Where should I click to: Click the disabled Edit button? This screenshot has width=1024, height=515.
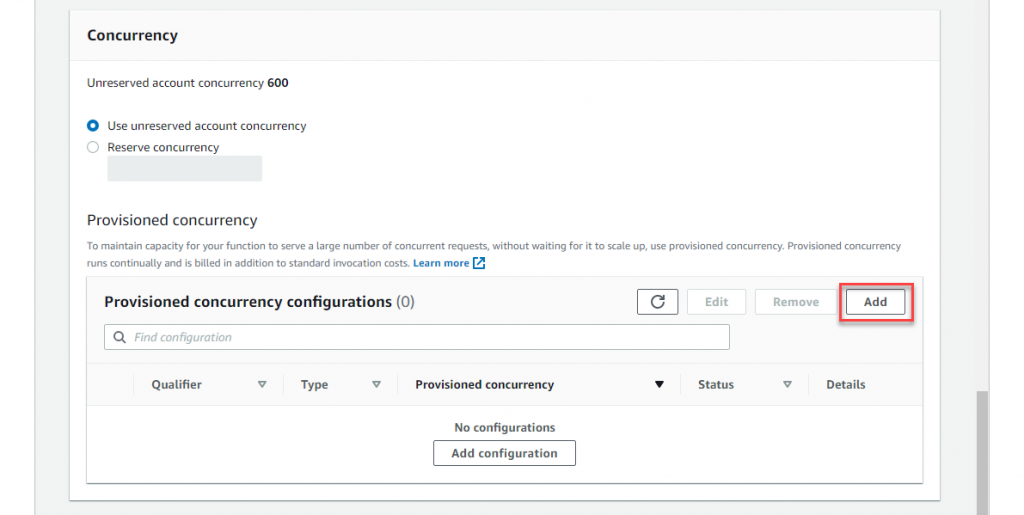716,302
